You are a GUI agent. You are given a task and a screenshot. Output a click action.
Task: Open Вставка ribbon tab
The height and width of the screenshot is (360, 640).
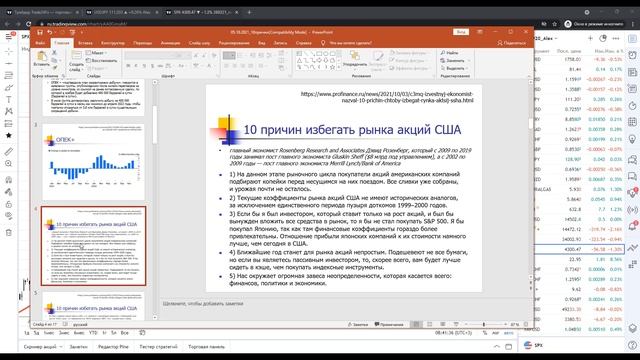pos(85,43)
